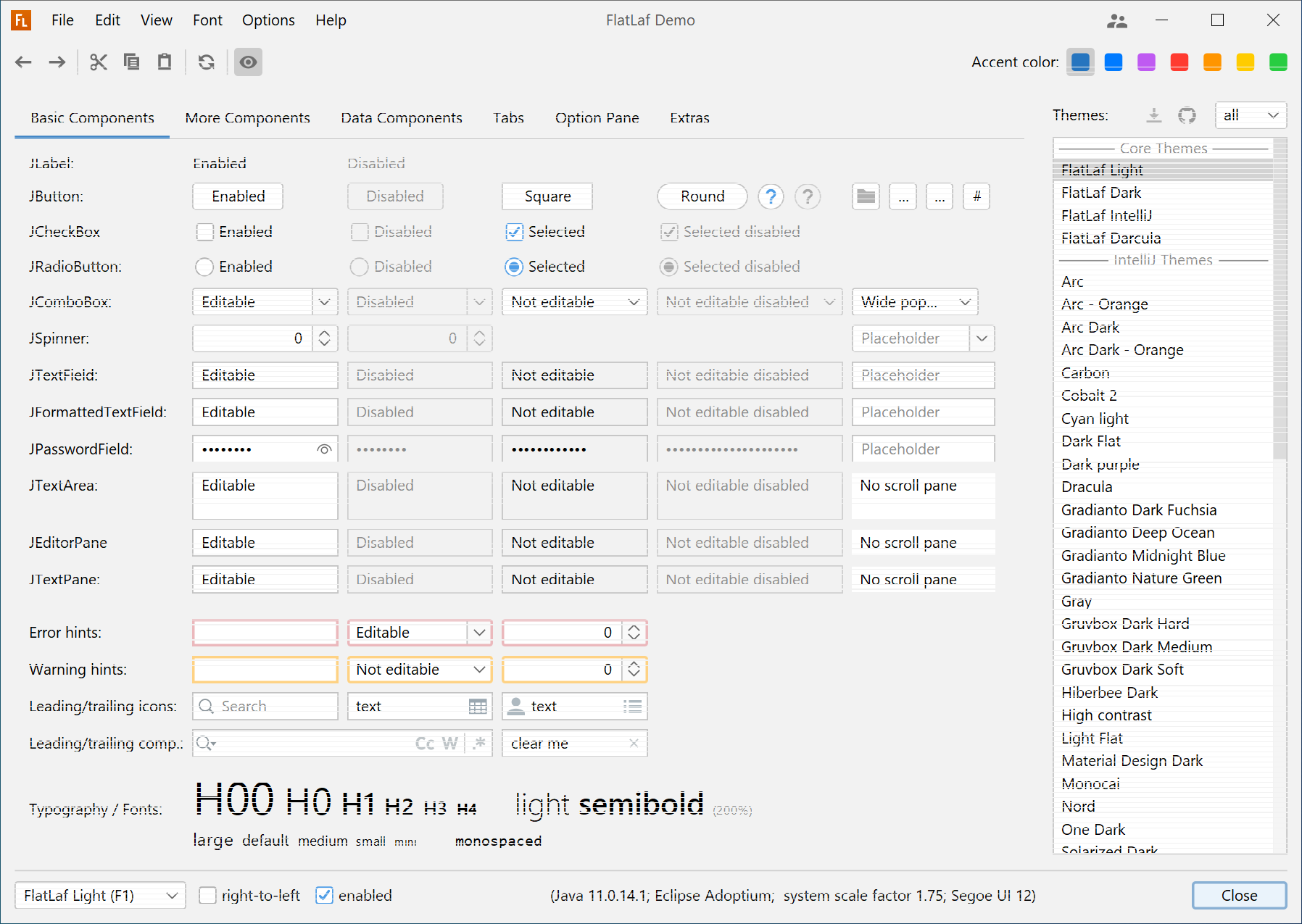Toggle the eye inspector icon in the toolbar

click(x=248, y=62)
